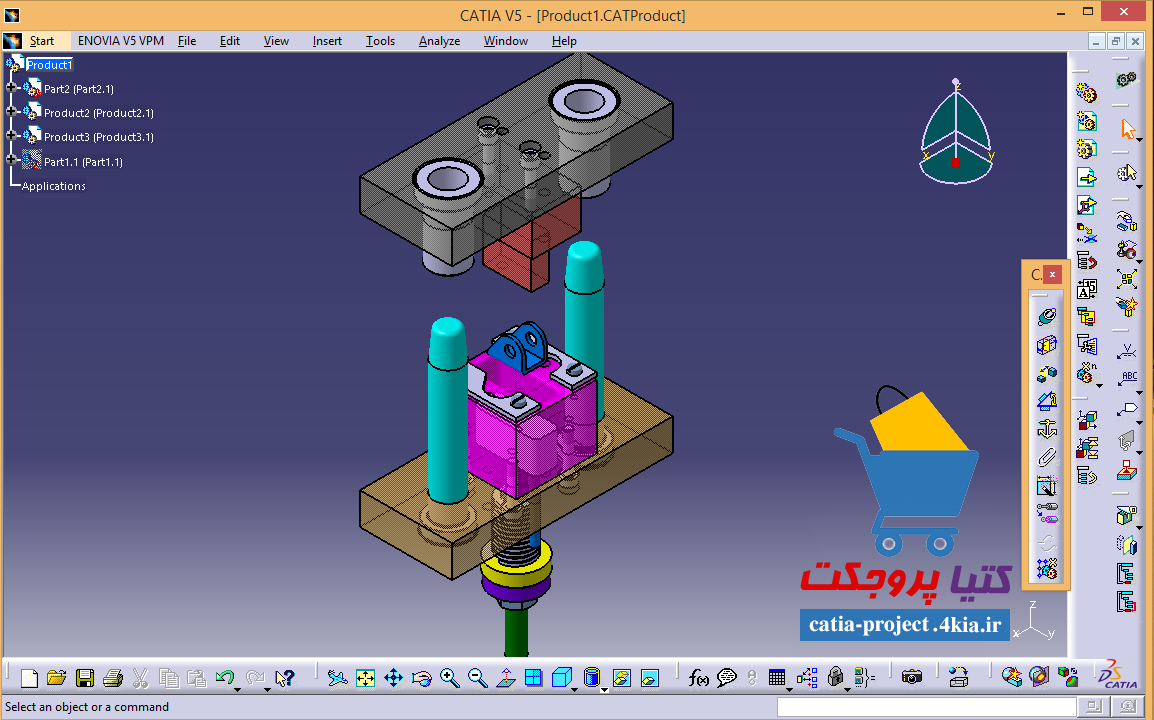Click the Coincidence Constraint icon in floating toolbar
This screenshot has height=720, width=1154.
(x=1047, y=317)
